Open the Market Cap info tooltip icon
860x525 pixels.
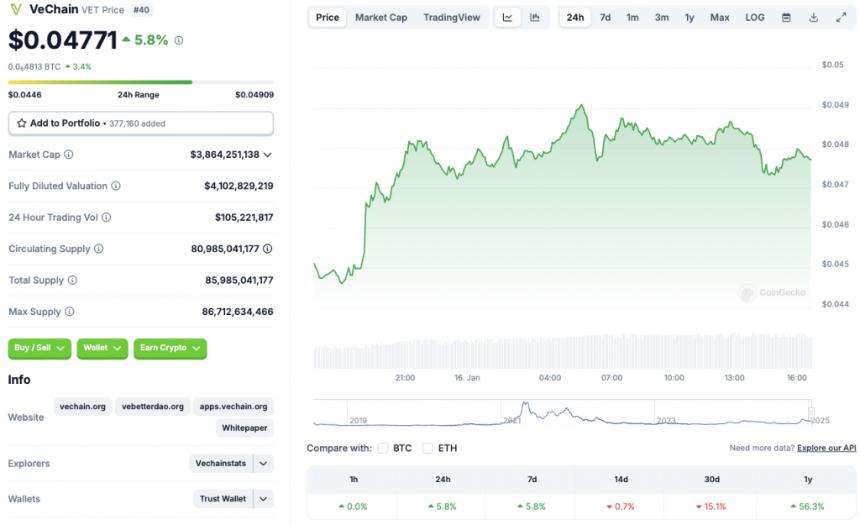(x=69, y=155)
